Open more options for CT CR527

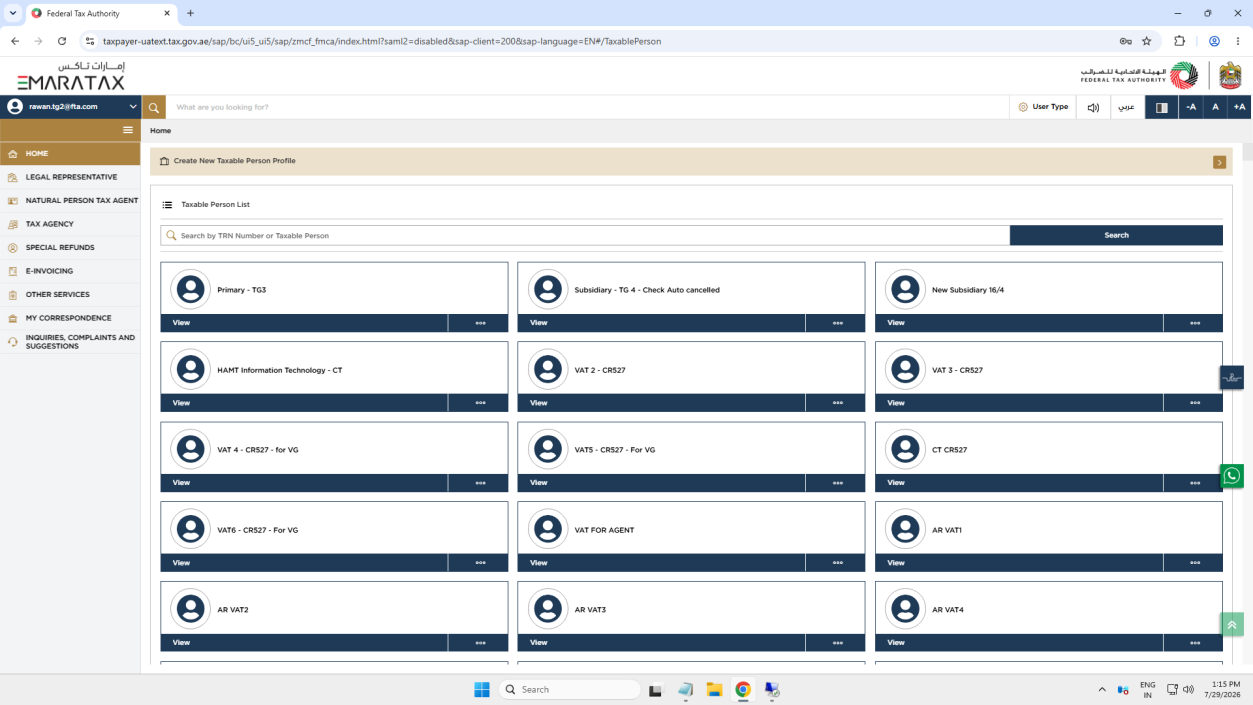point(1194,483)
